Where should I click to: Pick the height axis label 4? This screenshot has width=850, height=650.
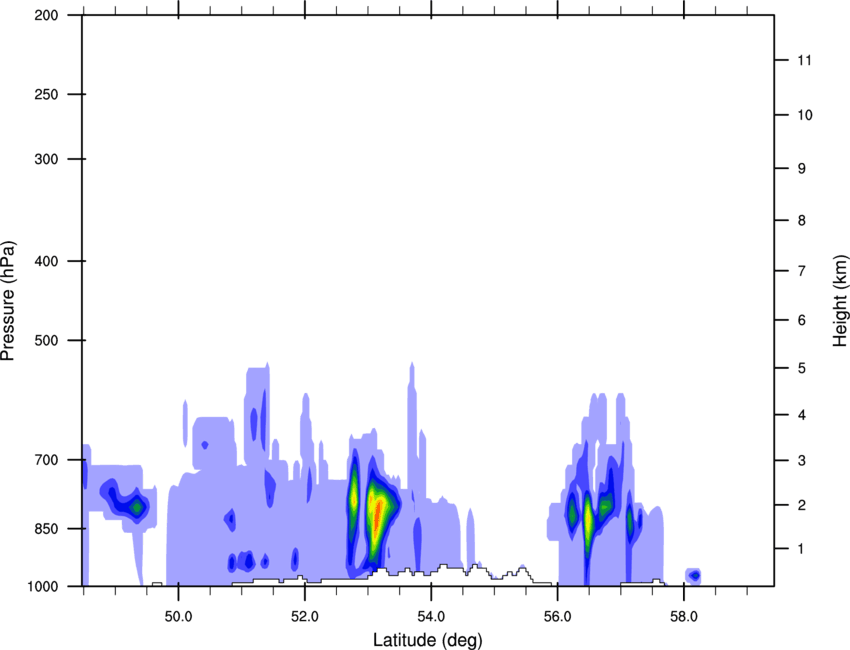coord(802,415)
